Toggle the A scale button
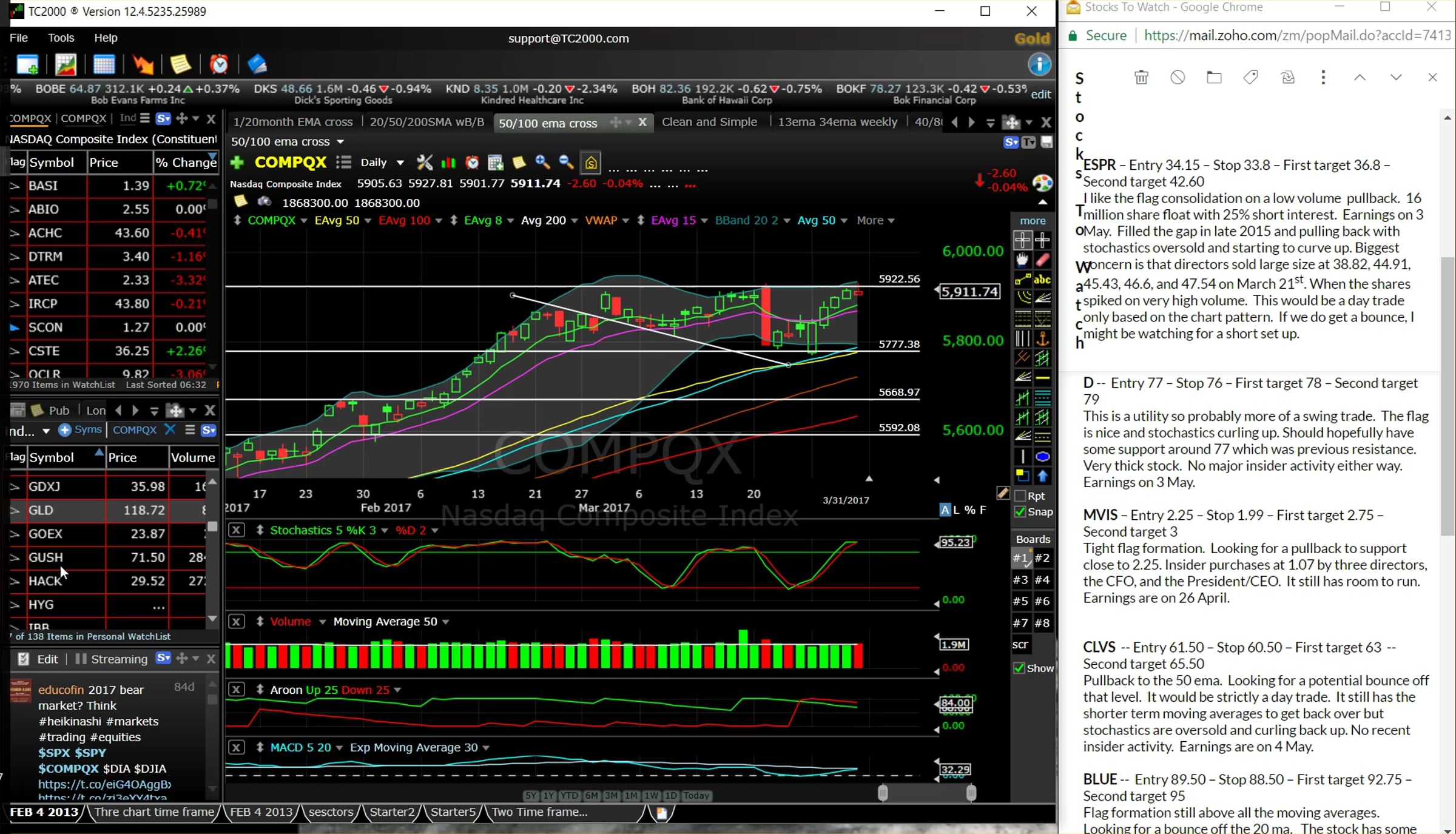1456x834 pixels. click(945, 509)
